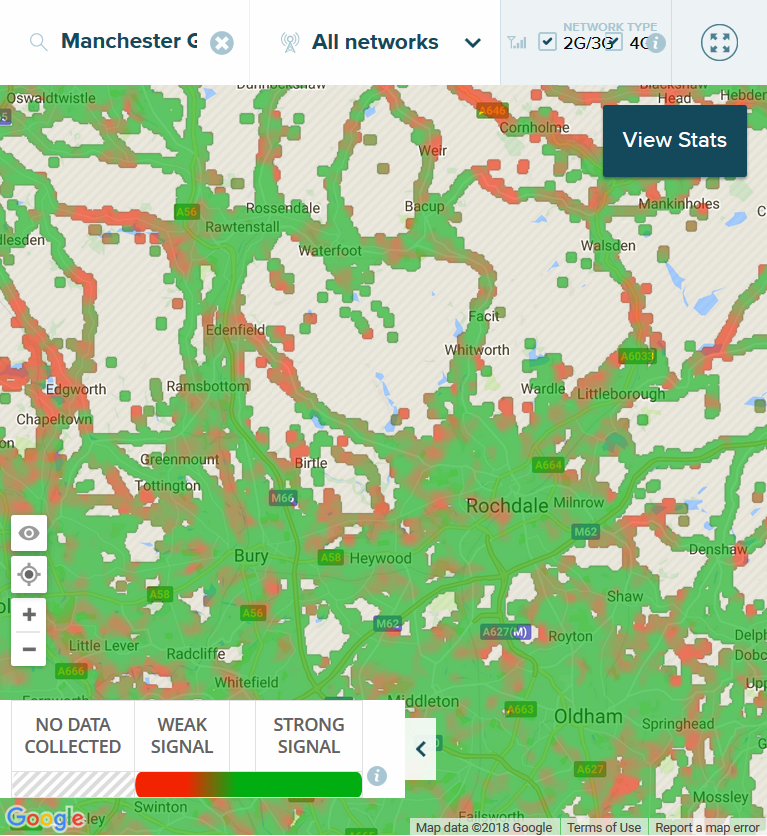
Task: Click the A6033 road marker
Action: point(637,356)
